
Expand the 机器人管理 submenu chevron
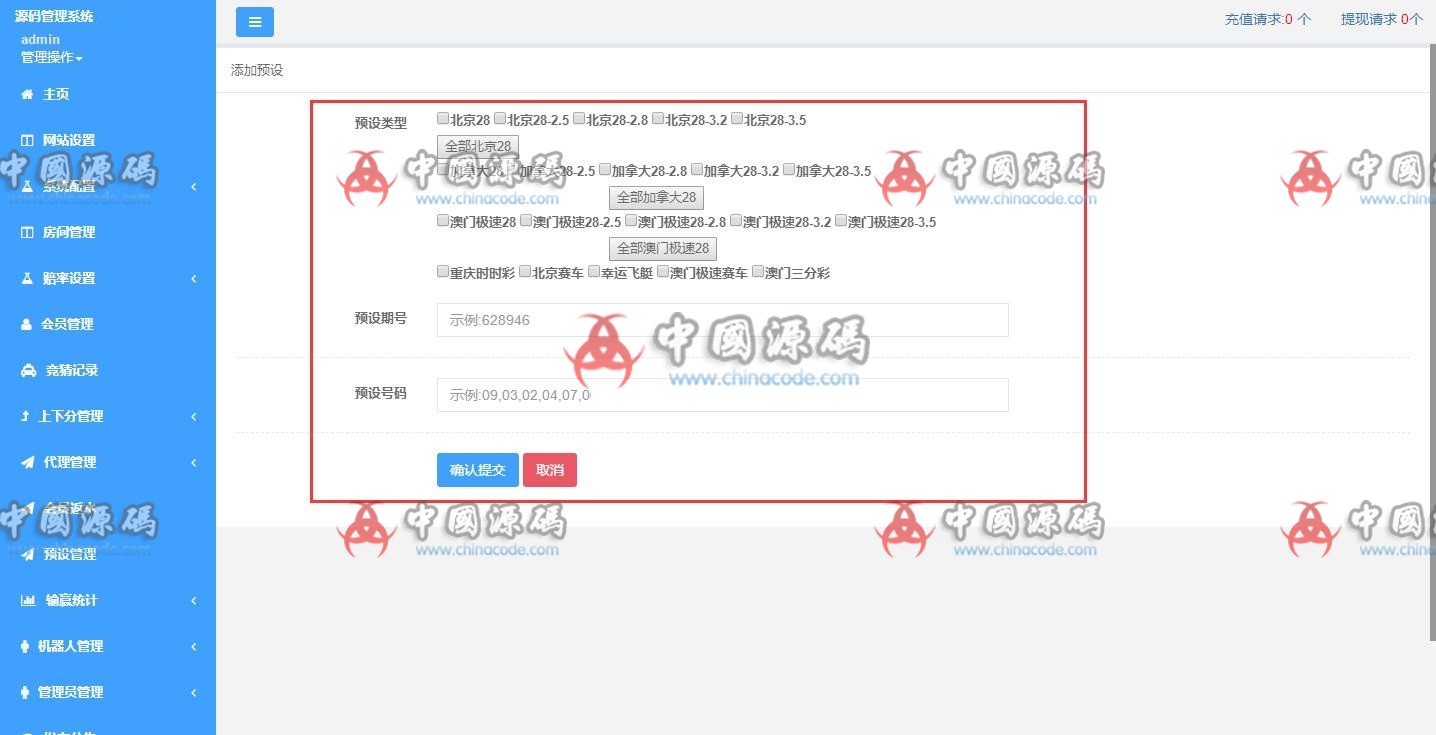[x=193, y=647]
